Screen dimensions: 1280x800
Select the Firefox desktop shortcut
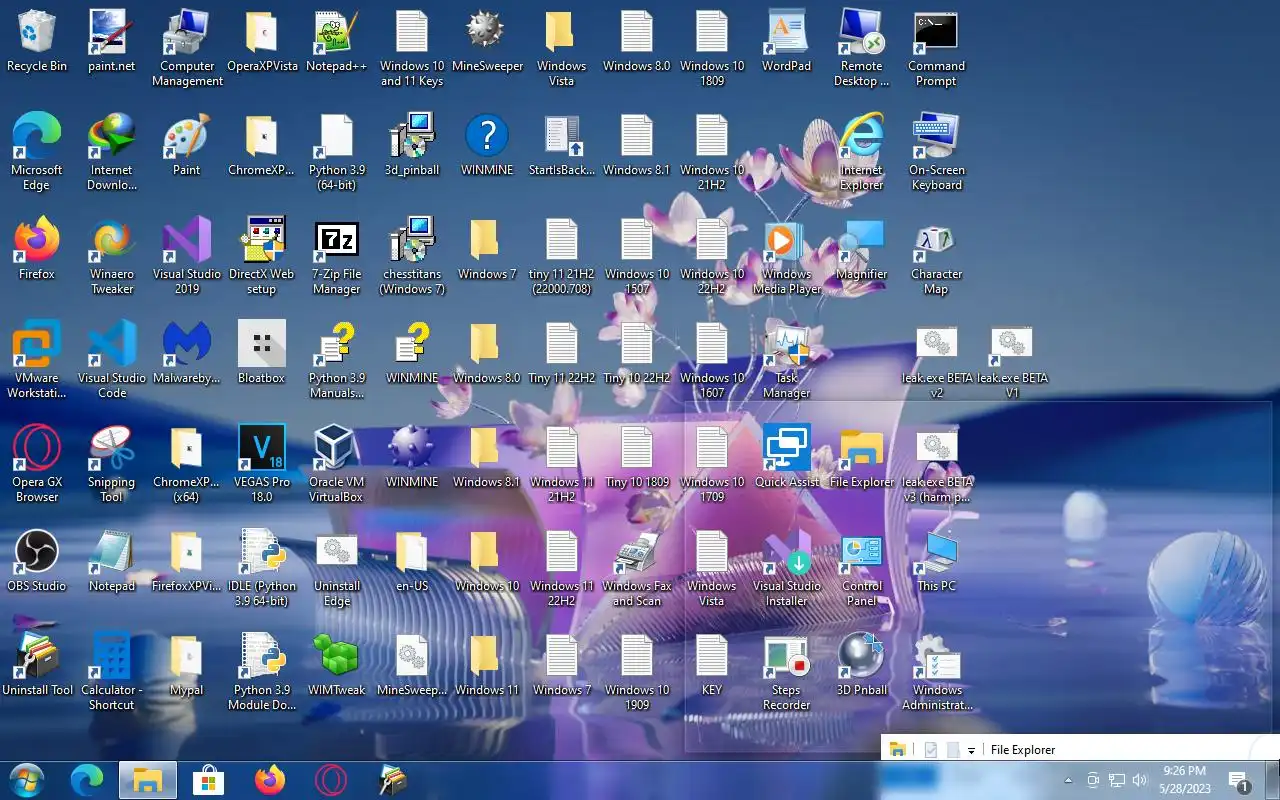(x=37, y=249)
